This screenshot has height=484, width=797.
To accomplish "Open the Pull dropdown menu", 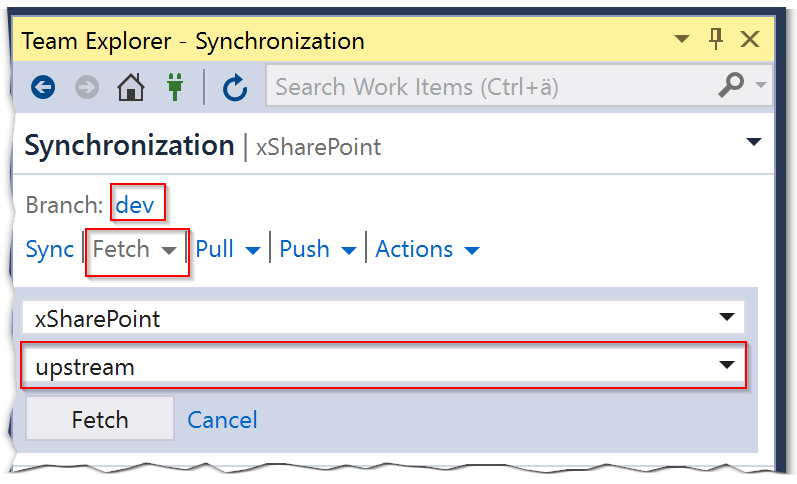I will coord(228,249).
